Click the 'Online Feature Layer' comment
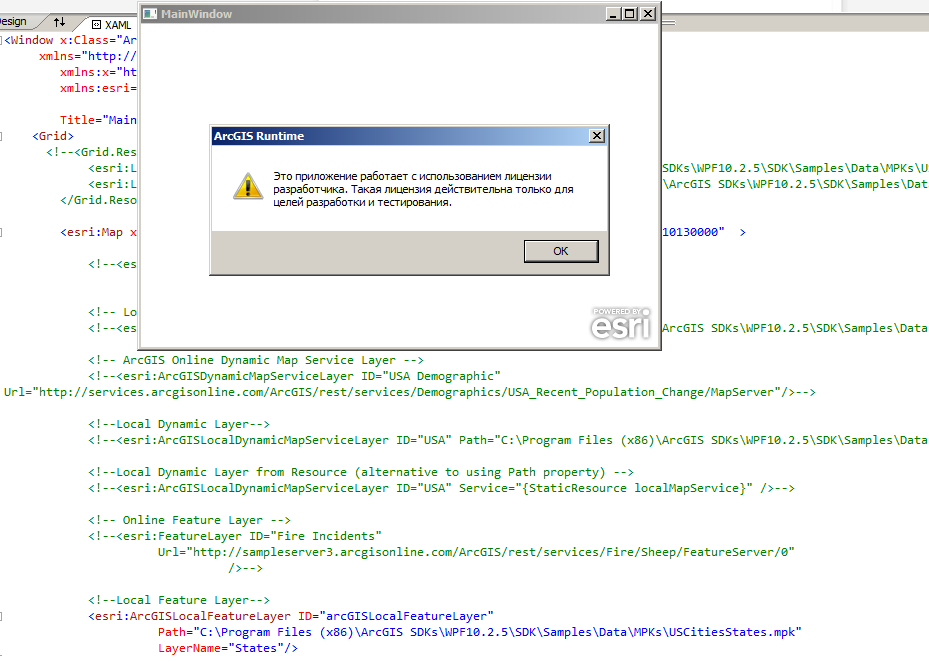Image resolution: width=929 pixels, height=662 pixels. 190,520
